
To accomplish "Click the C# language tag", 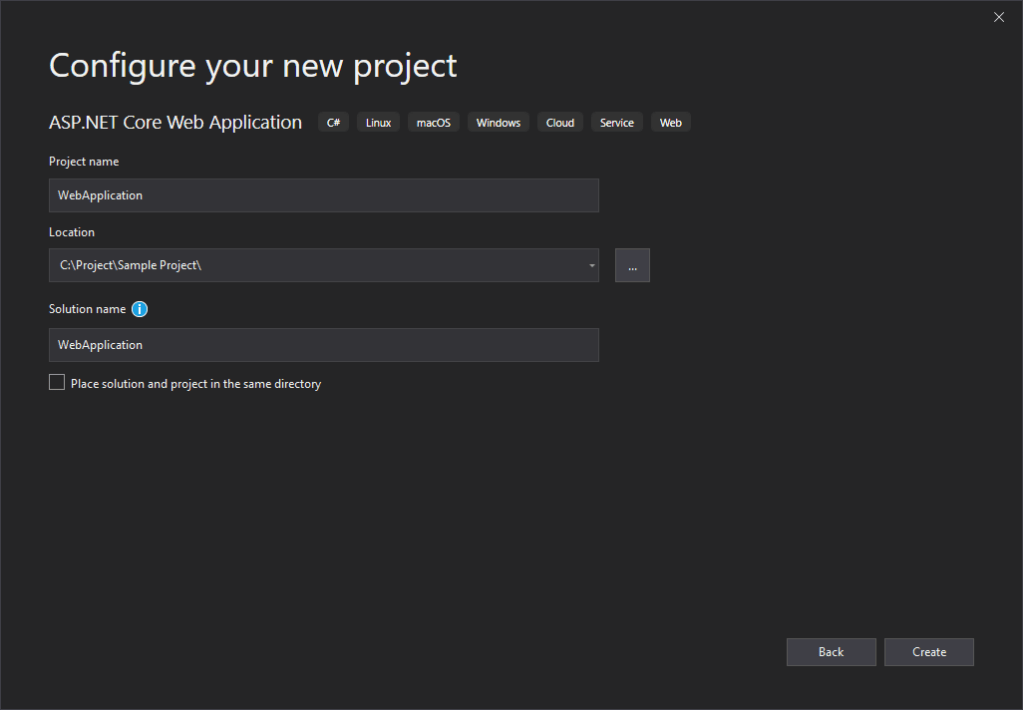I will [x=334, y=123].
